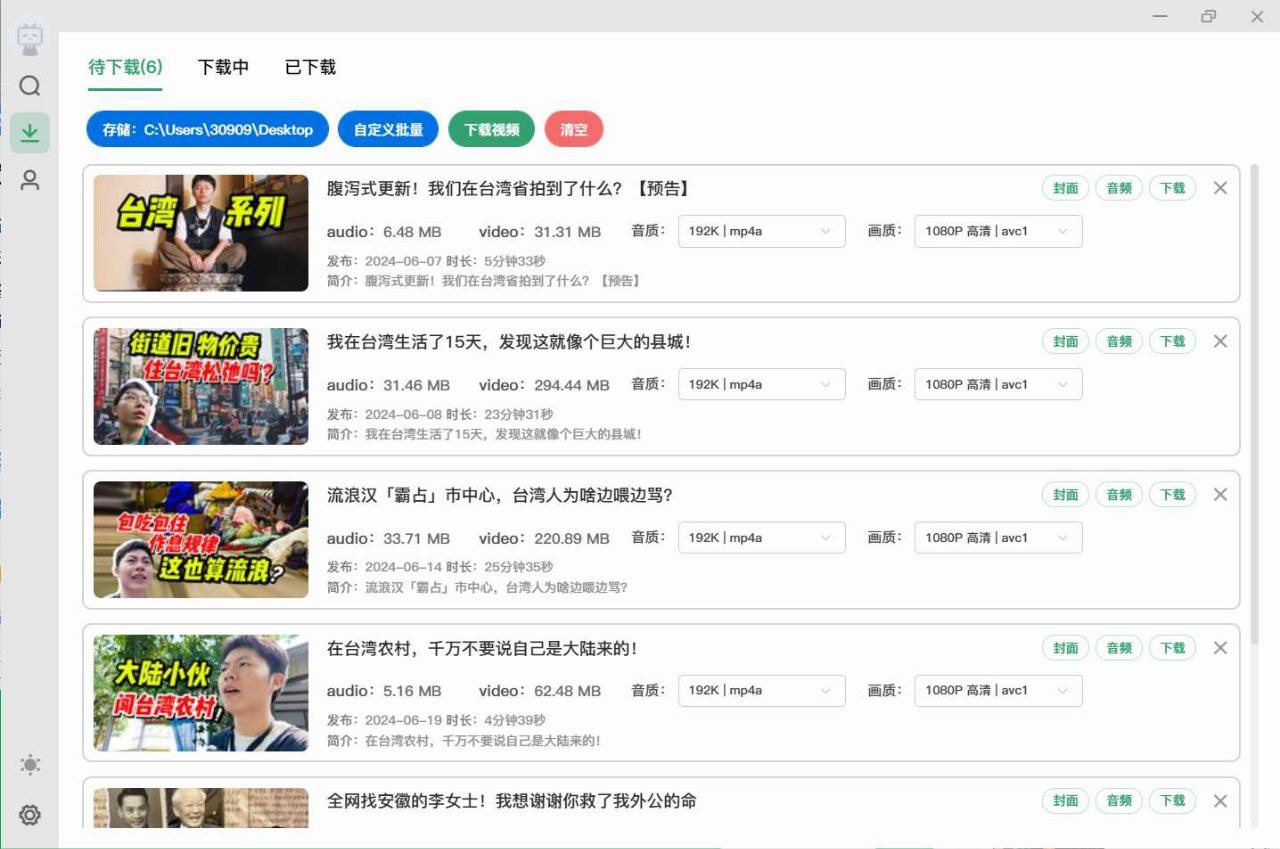1280x849 pixels.
Task: Open 画质 dropdown for 流浪汉「霸占」市中心 video
Action: click(x=998, y=537)
